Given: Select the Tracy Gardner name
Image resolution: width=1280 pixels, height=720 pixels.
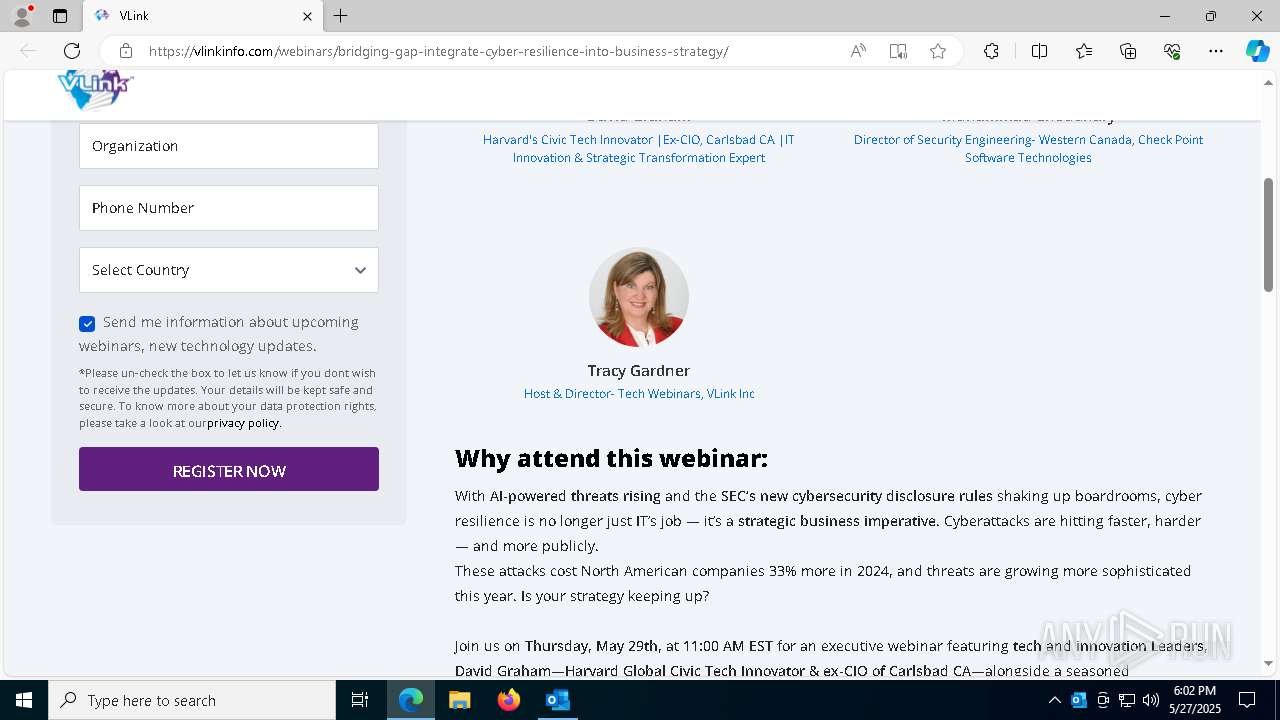Looking at the screenshot, I should [639, 370].
